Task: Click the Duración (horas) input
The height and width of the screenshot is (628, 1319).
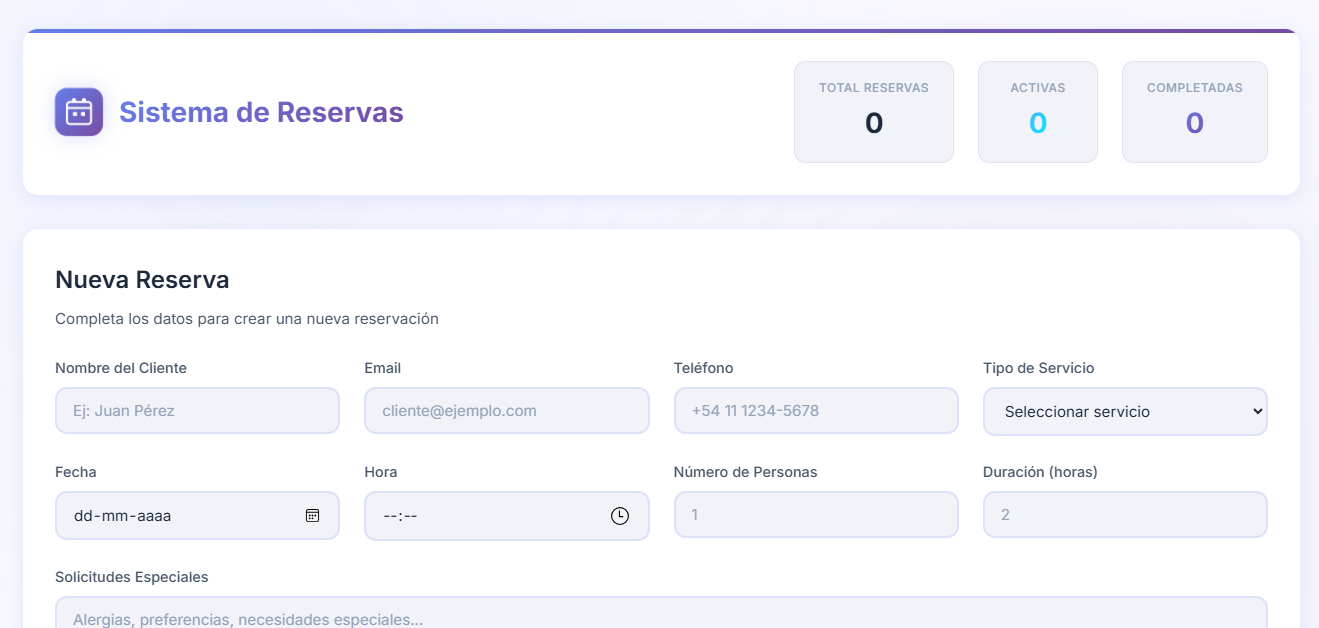Action: click(x=1125, y=514)
